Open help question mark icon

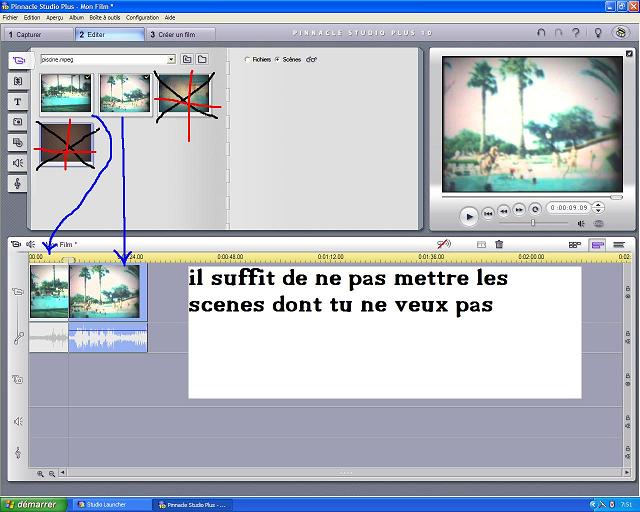click(x=576, y=33)
